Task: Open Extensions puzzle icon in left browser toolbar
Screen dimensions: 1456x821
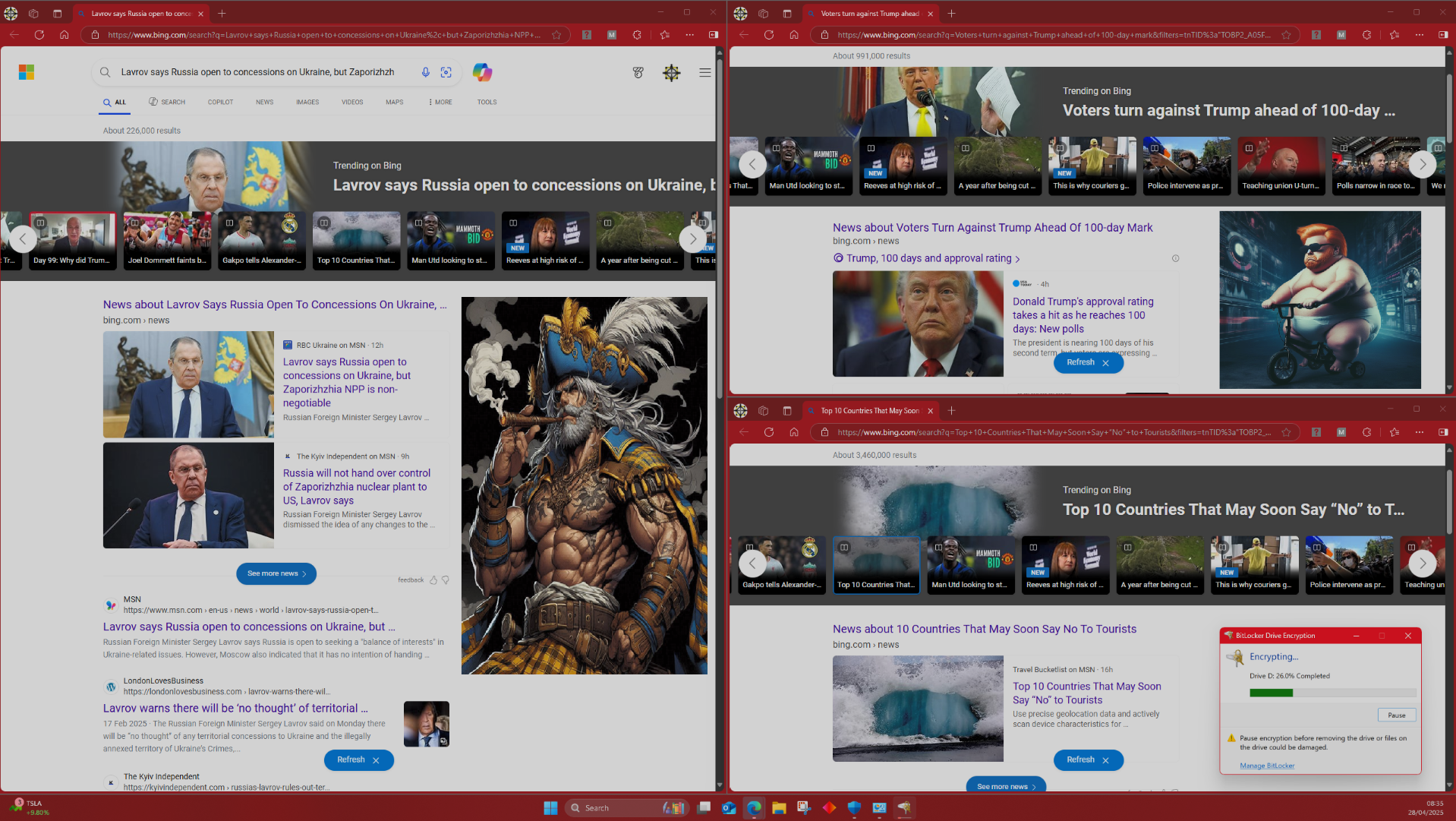Action: pos(636,34)
